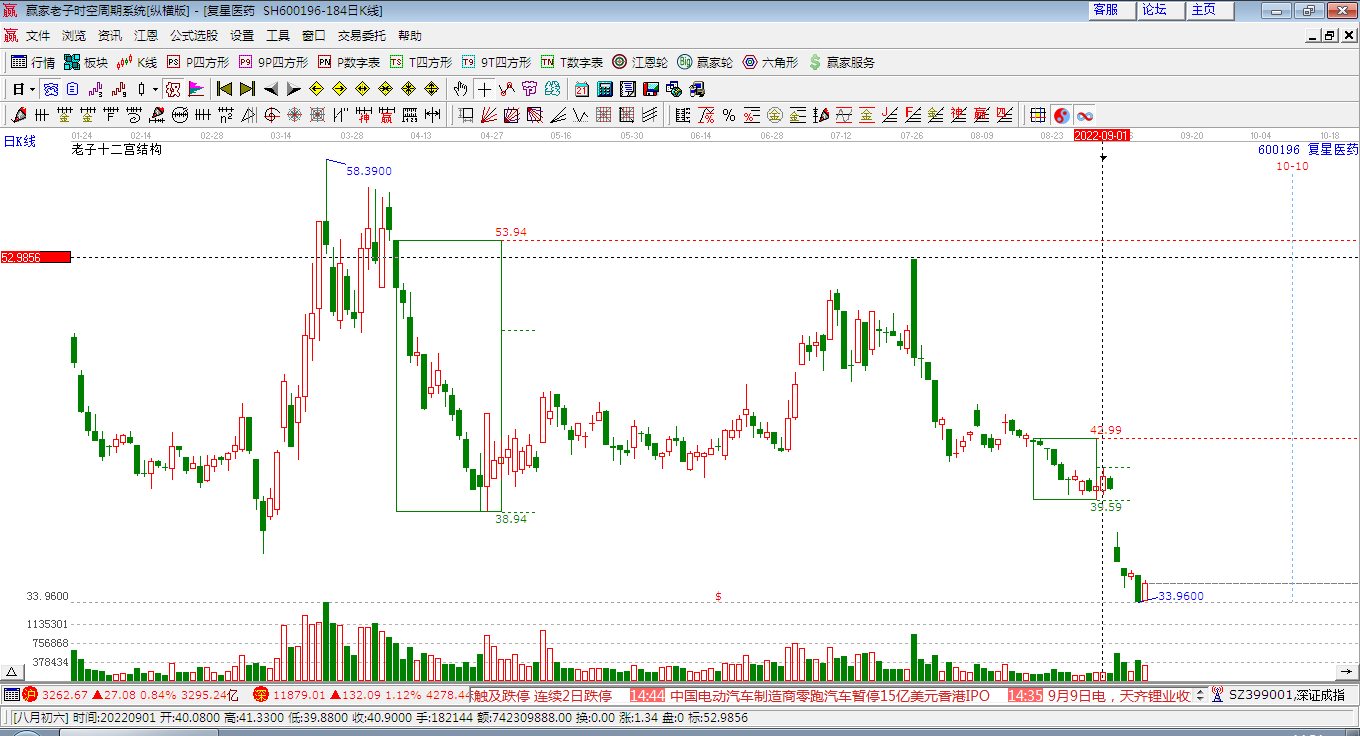Select the red 2022-09-01 date marker
The image size is (1360, 736).
(x=1102, y=135)
